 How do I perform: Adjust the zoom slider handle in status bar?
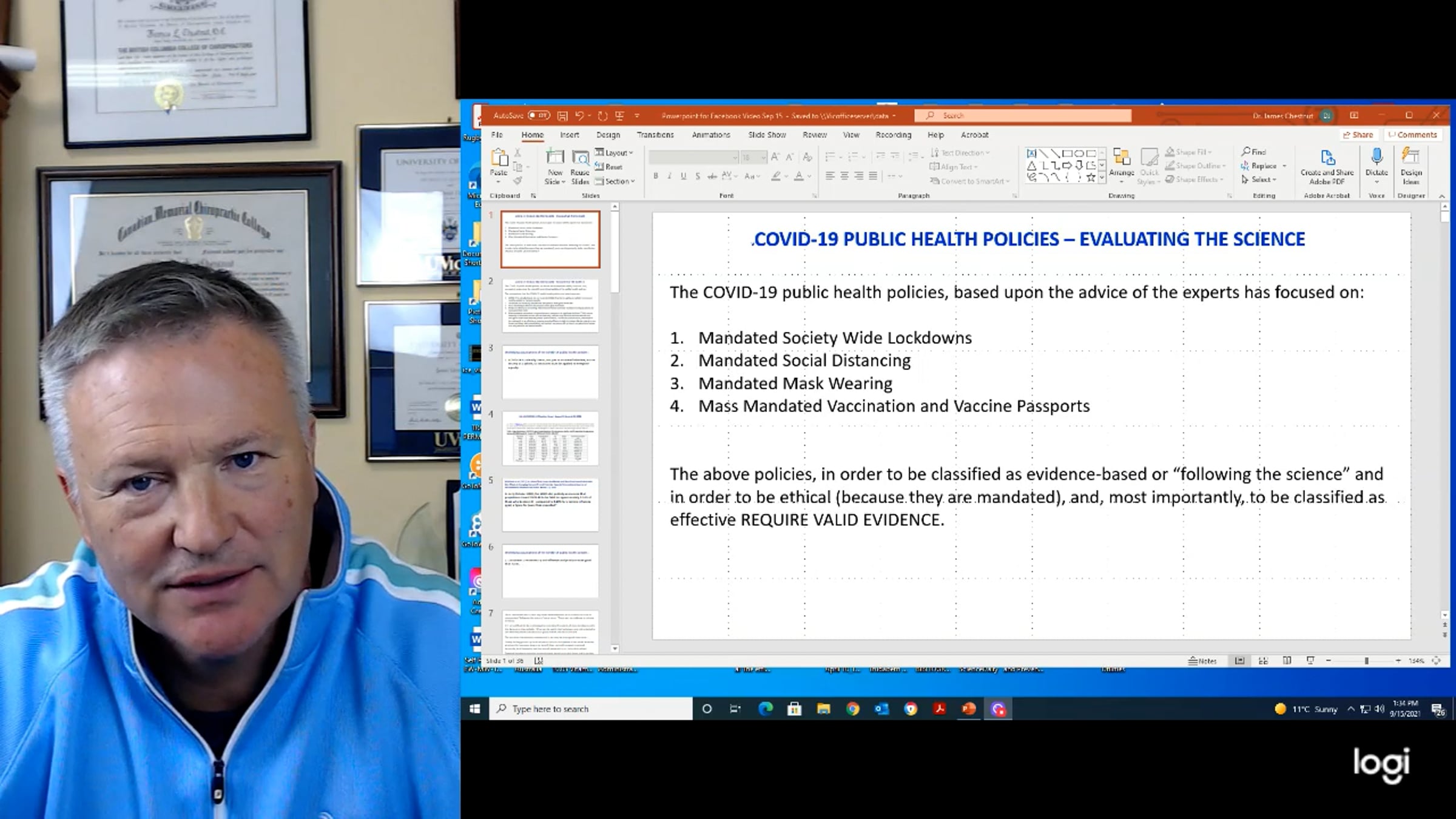point(1366,661)
